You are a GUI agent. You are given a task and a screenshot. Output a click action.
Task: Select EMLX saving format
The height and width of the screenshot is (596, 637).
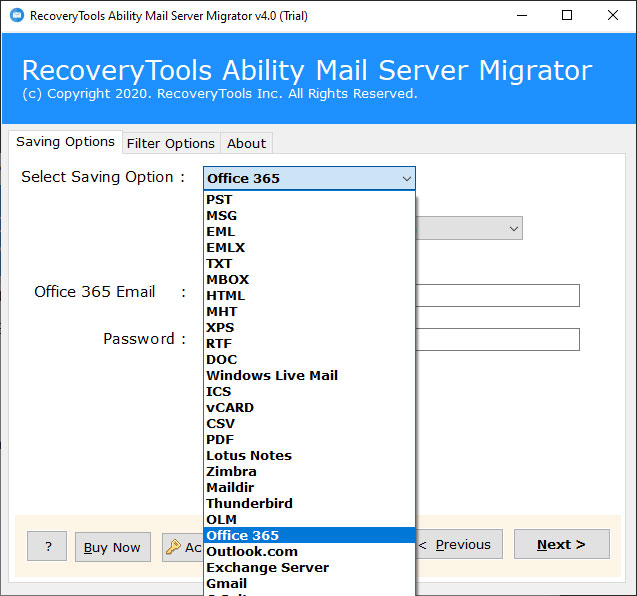pyautogui.click(x=309, y=247)
